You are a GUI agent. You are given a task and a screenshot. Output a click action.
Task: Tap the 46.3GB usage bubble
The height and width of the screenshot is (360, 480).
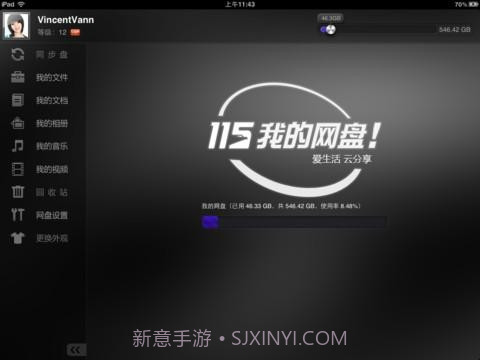click(x=330, y=18)
